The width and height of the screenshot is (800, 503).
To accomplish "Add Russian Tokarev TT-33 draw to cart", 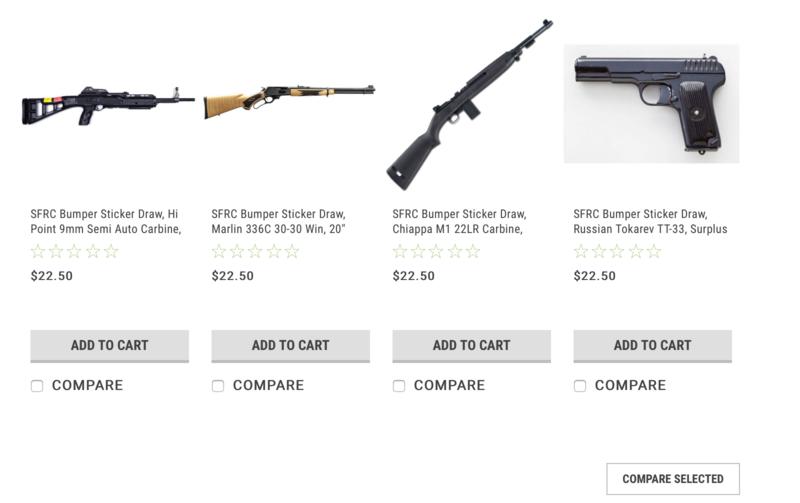I will tap(653, 346).
